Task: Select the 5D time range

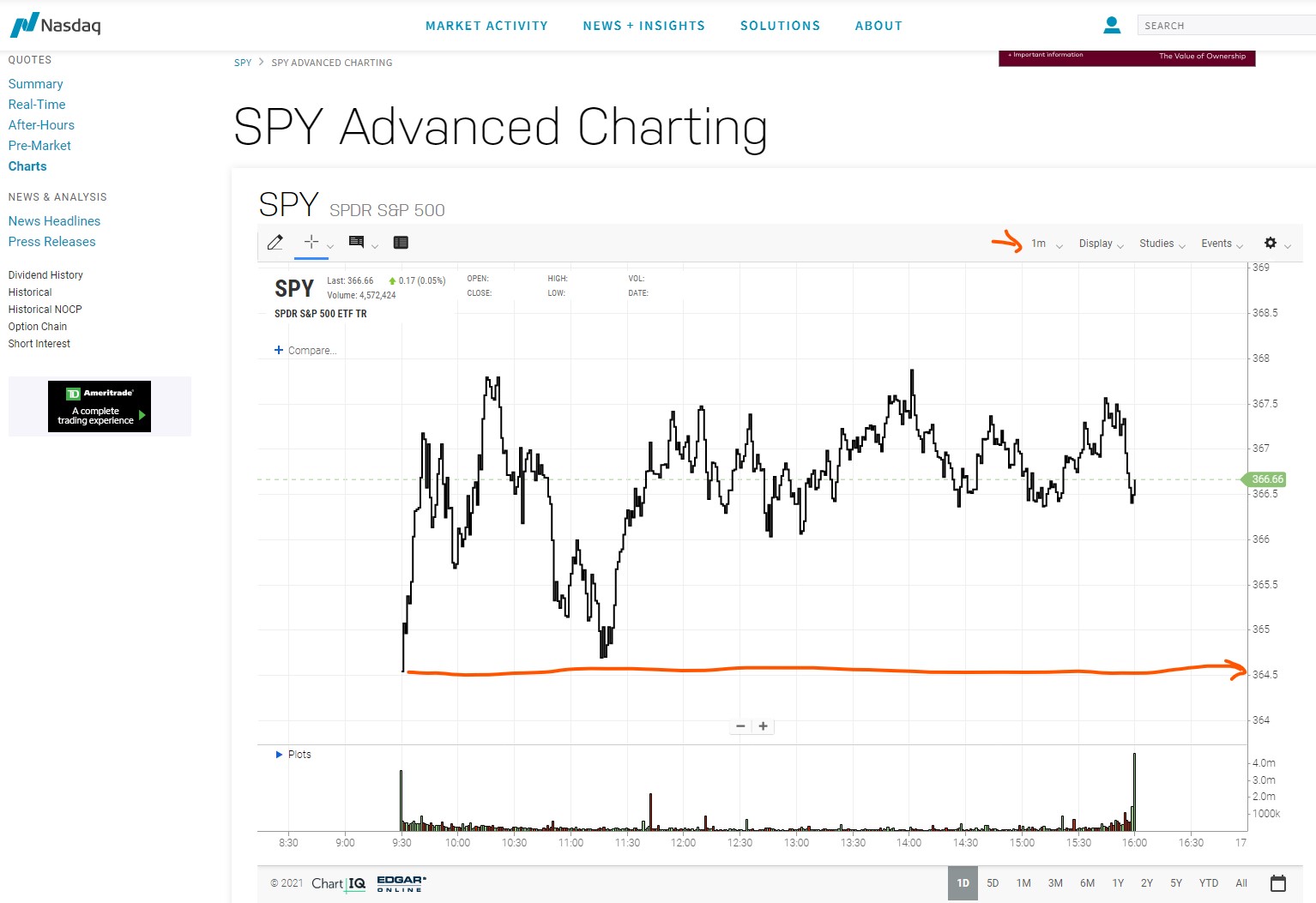Action: (993, 883)
